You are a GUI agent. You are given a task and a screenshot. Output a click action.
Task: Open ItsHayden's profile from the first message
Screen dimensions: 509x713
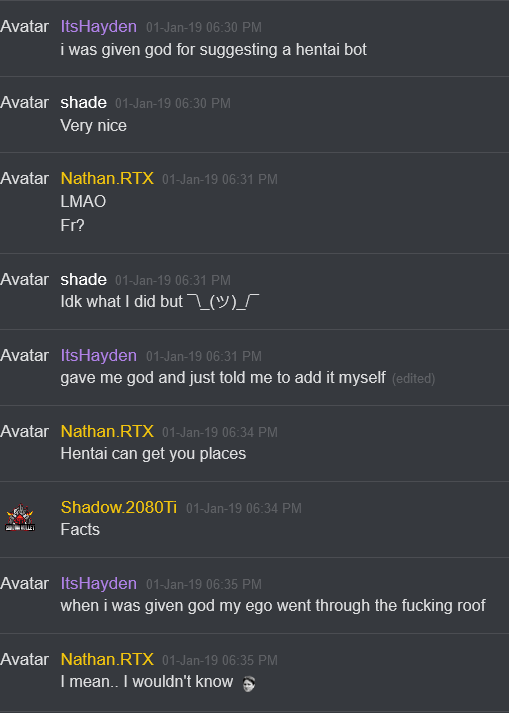tap(99, 26)
